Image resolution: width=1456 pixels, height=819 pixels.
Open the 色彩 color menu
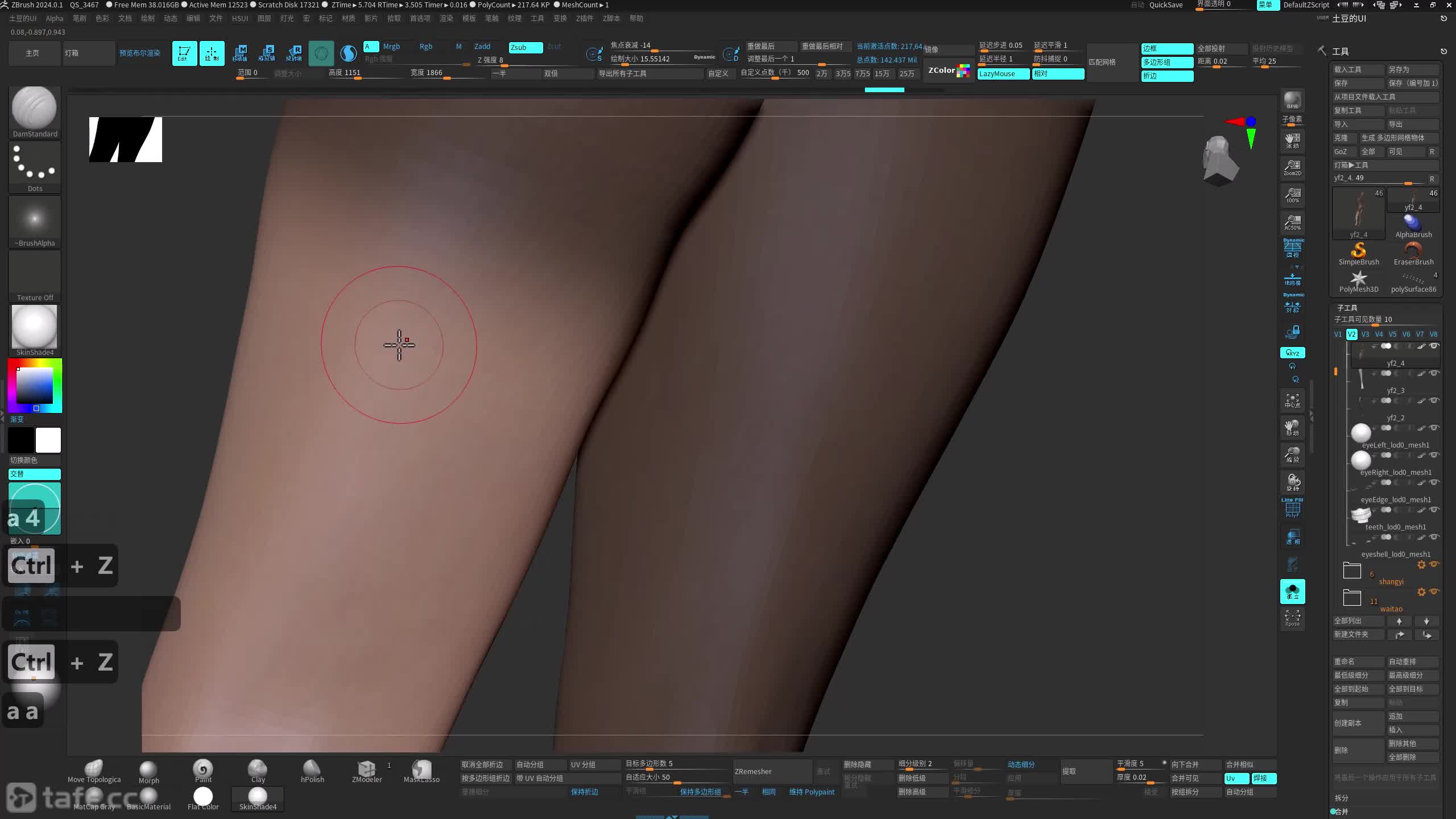(x=102, y=18)
